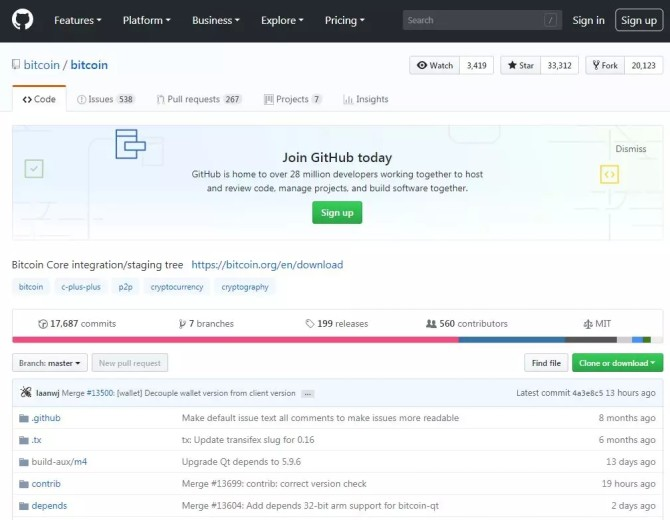This screenshot has width=670, height=520.
Task: Open commit 'Upgrade Qt depends to 5.9.6'
Action: [x=241, y=462]
